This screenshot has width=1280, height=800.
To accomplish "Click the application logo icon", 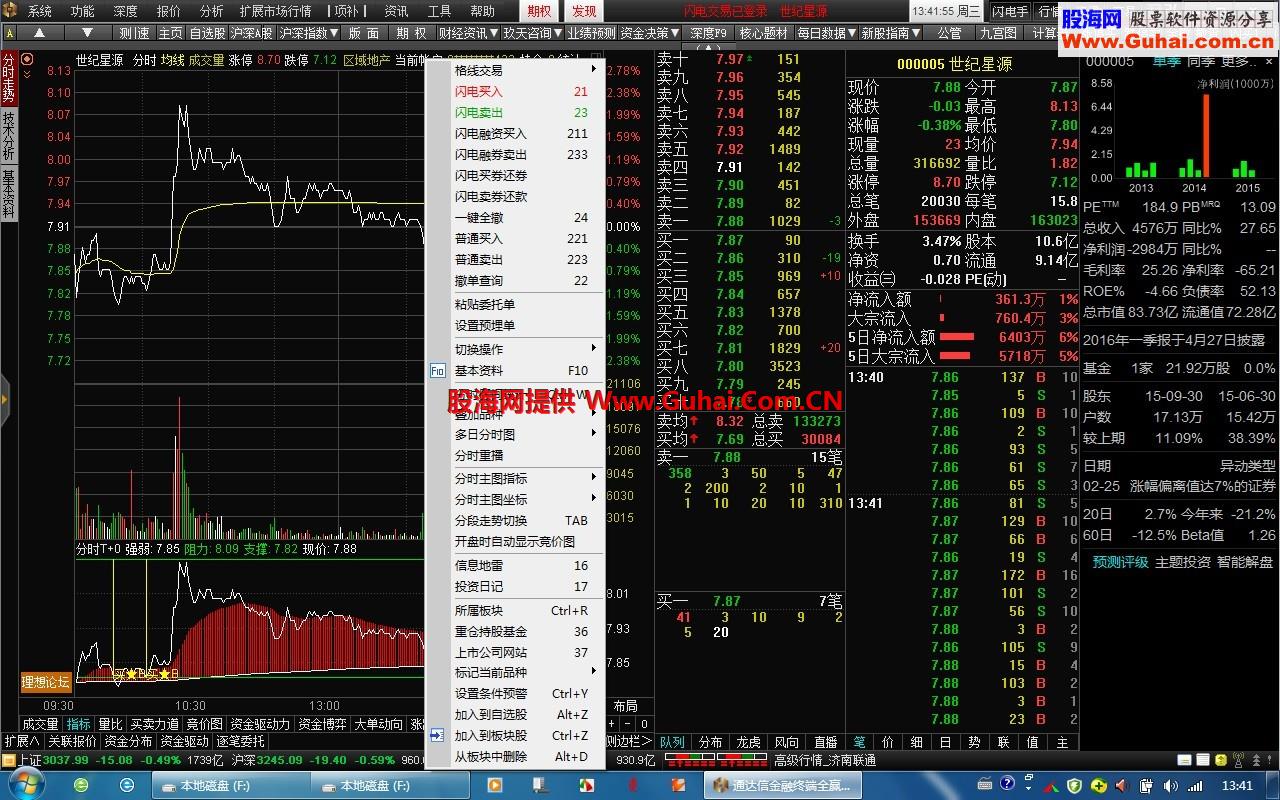I will pyautogui.click(x=11, y=11).
